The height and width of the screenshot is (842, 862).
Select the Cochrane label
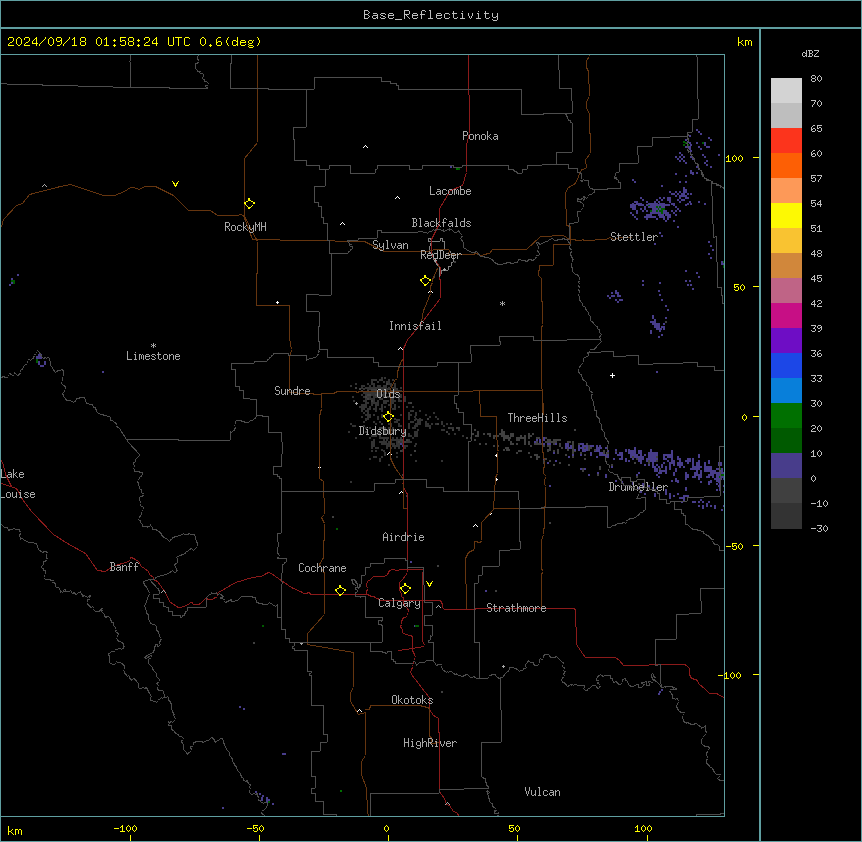pyautogui.click(x=322, y=568)
